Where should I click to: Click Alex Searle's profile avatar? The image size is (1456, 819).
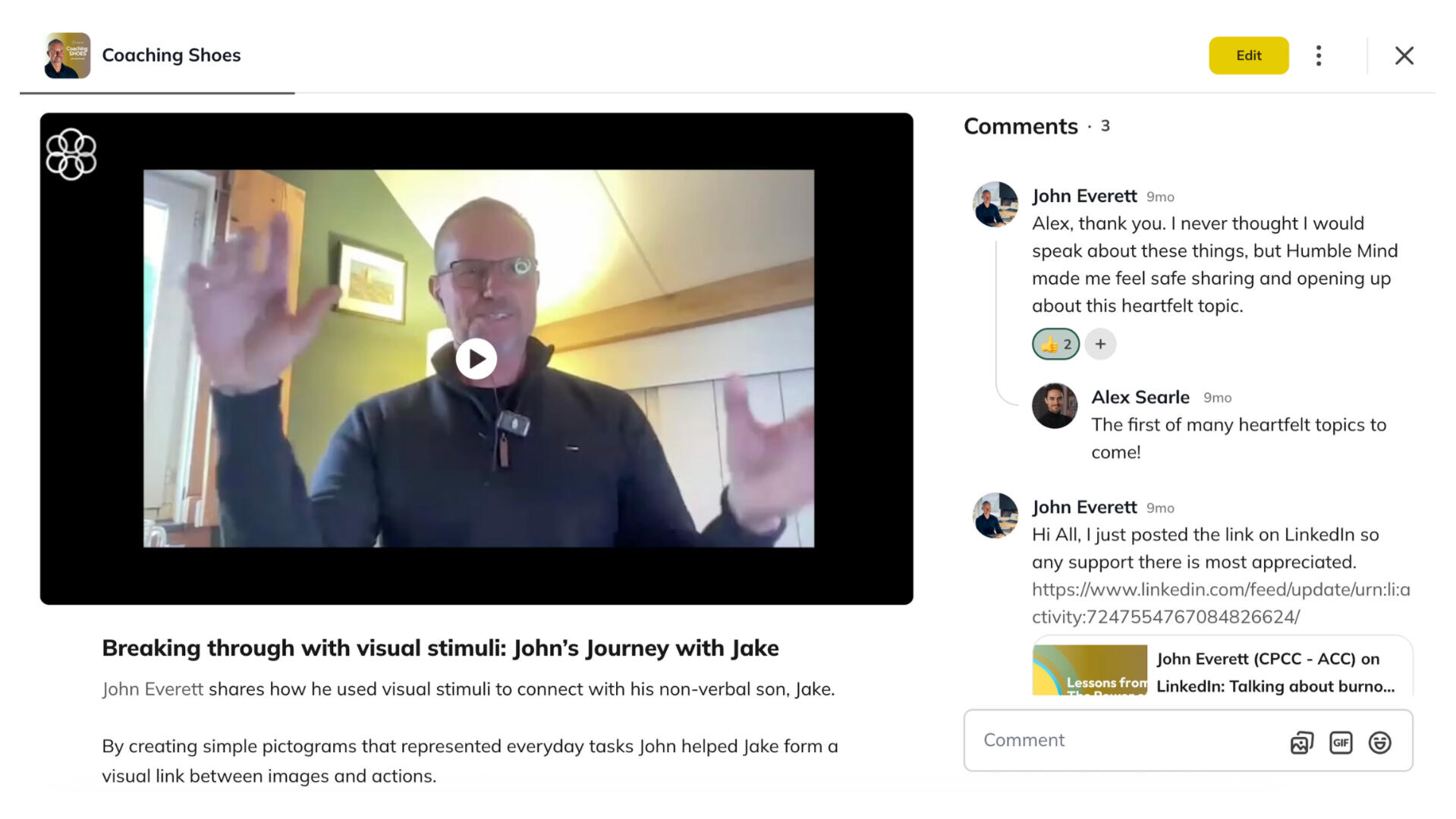coord(1054,406)
